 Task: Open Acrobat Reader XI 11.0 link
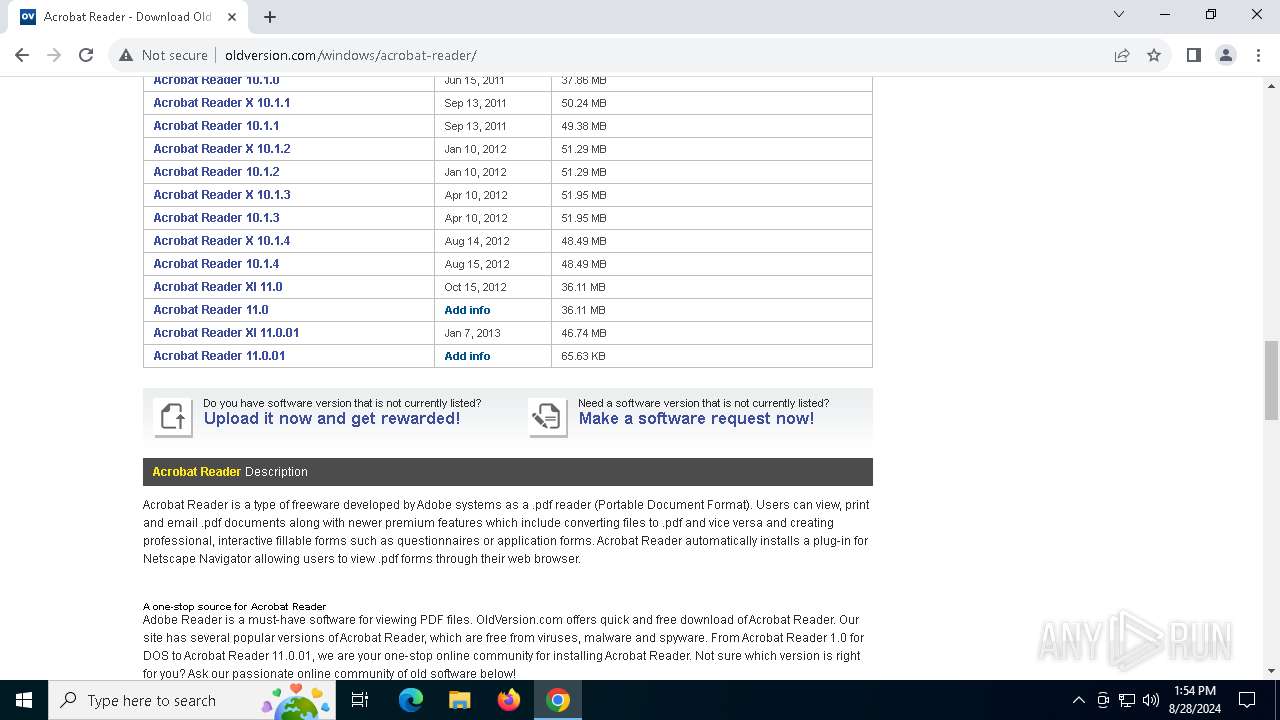pyautogui.click(x=218, y=286)
